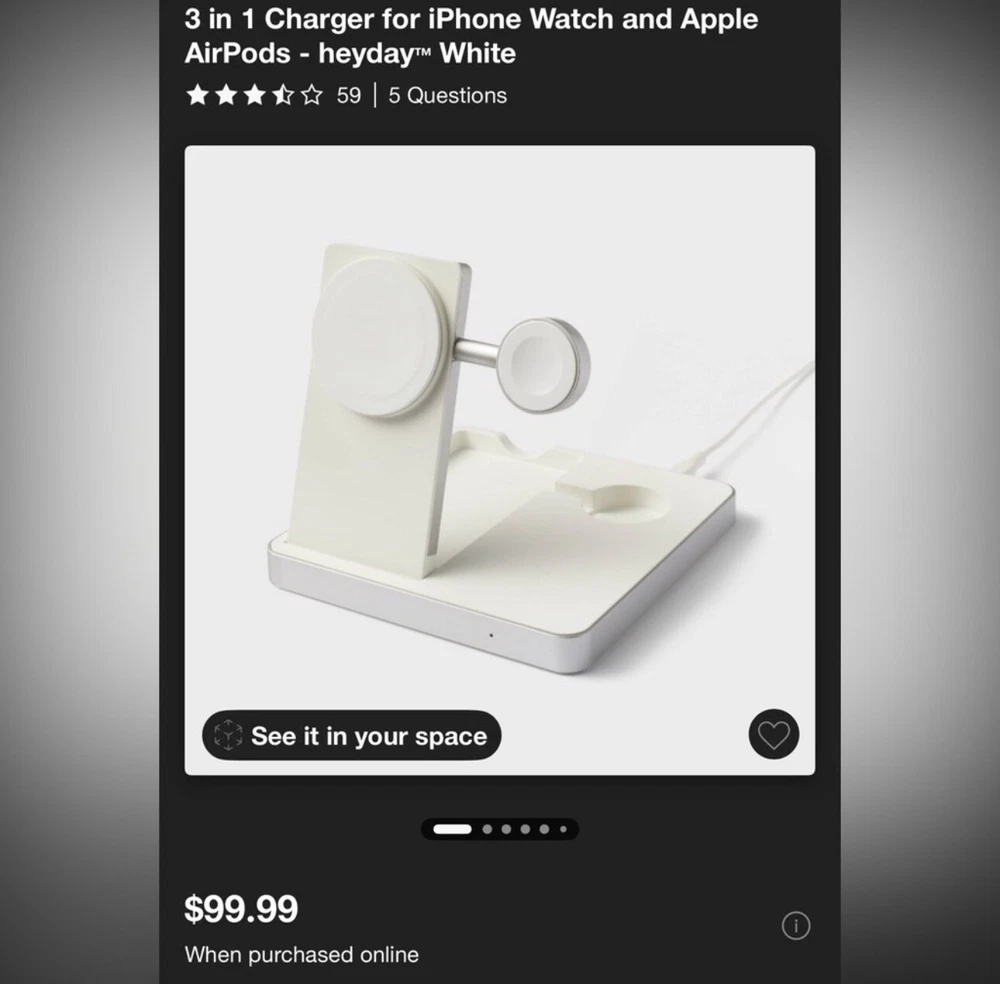
Task: Click the $99.99 price text
Action: pyautogui.click(x=241, y=909)
